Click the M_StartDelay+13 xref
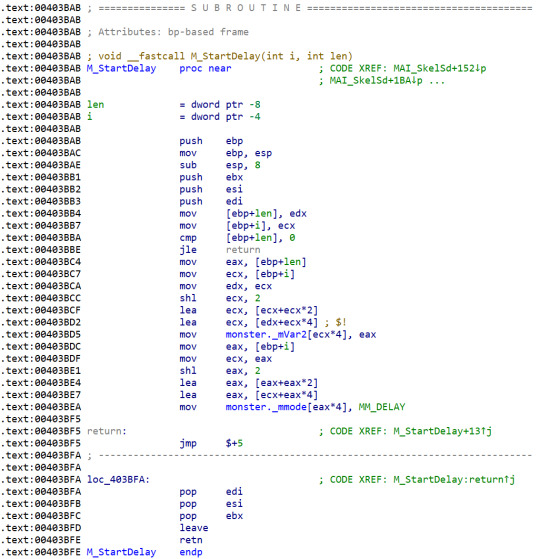The width and height of the screenshot is (540, 559). (442, 431)
